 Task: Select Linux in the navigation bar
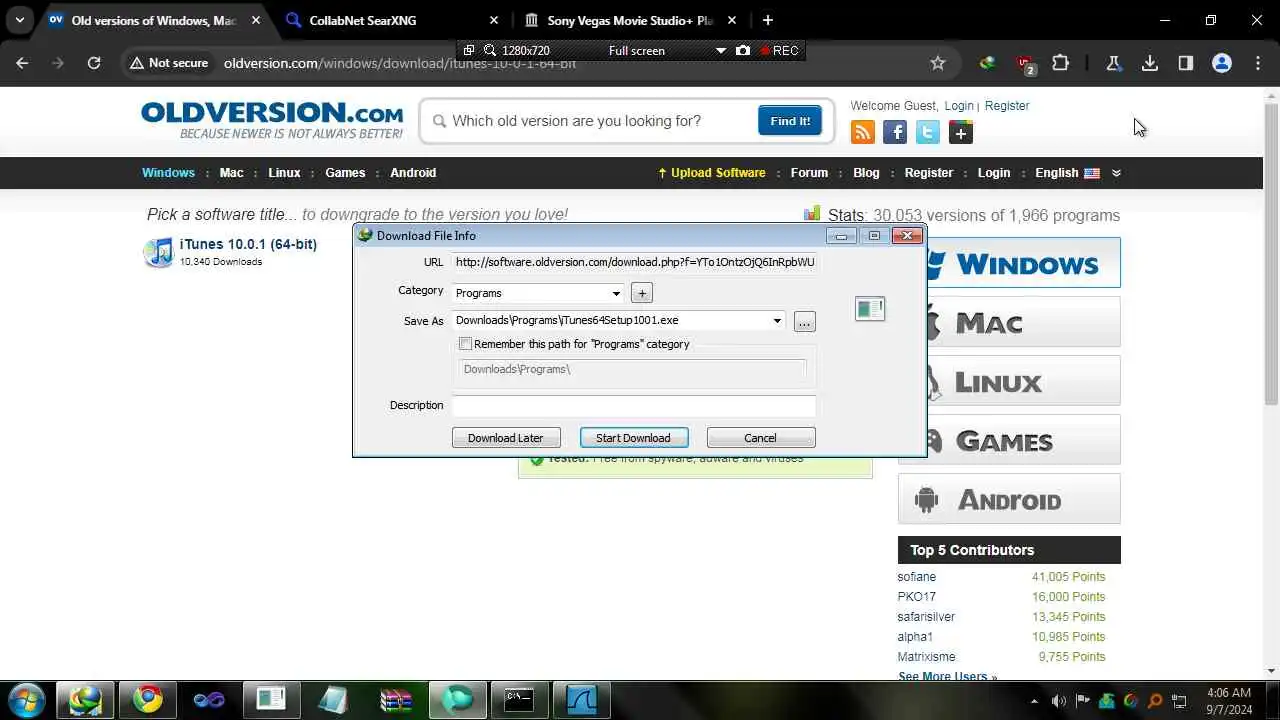284,173
